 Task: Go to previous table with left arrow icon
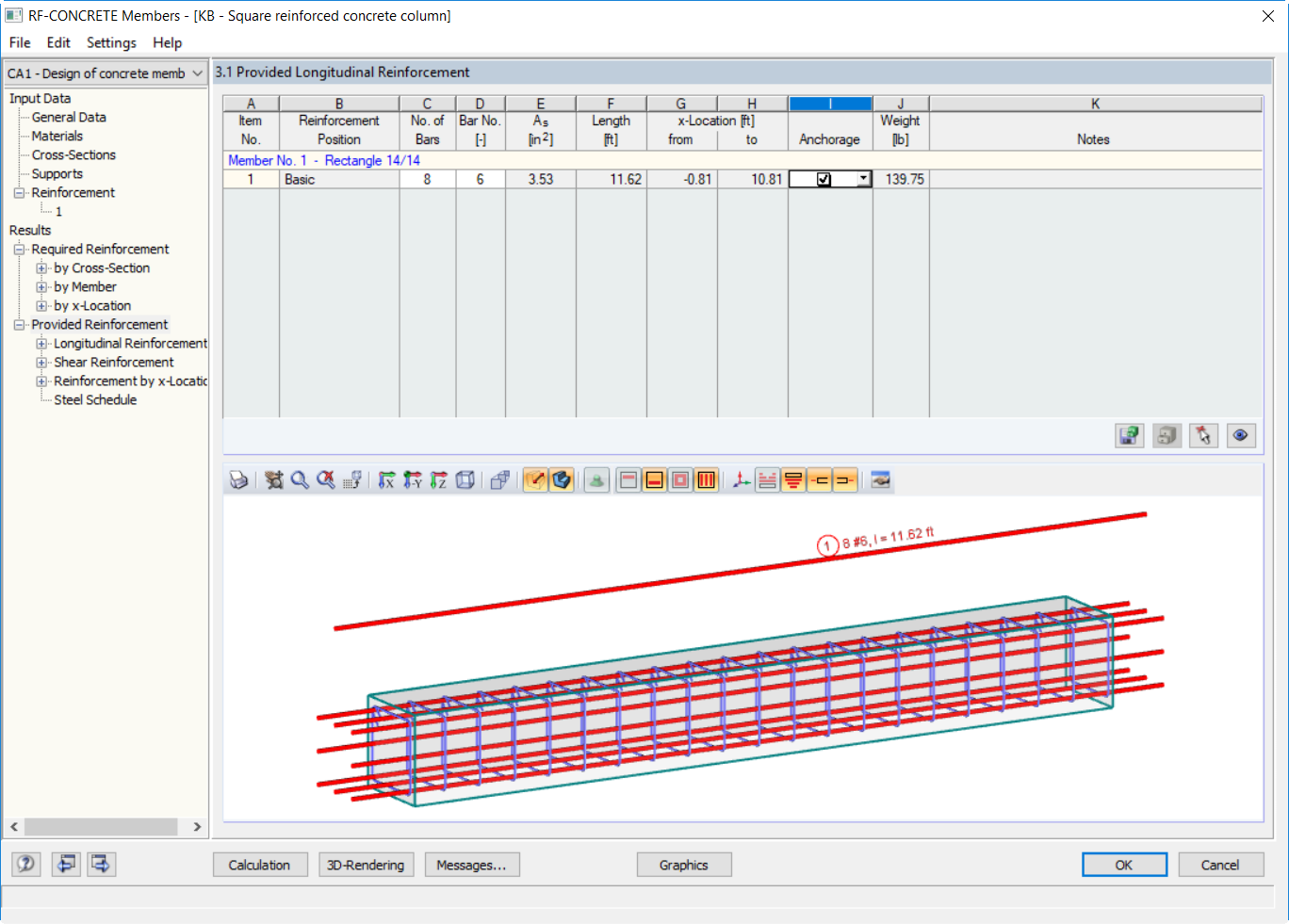coord(65,864)
